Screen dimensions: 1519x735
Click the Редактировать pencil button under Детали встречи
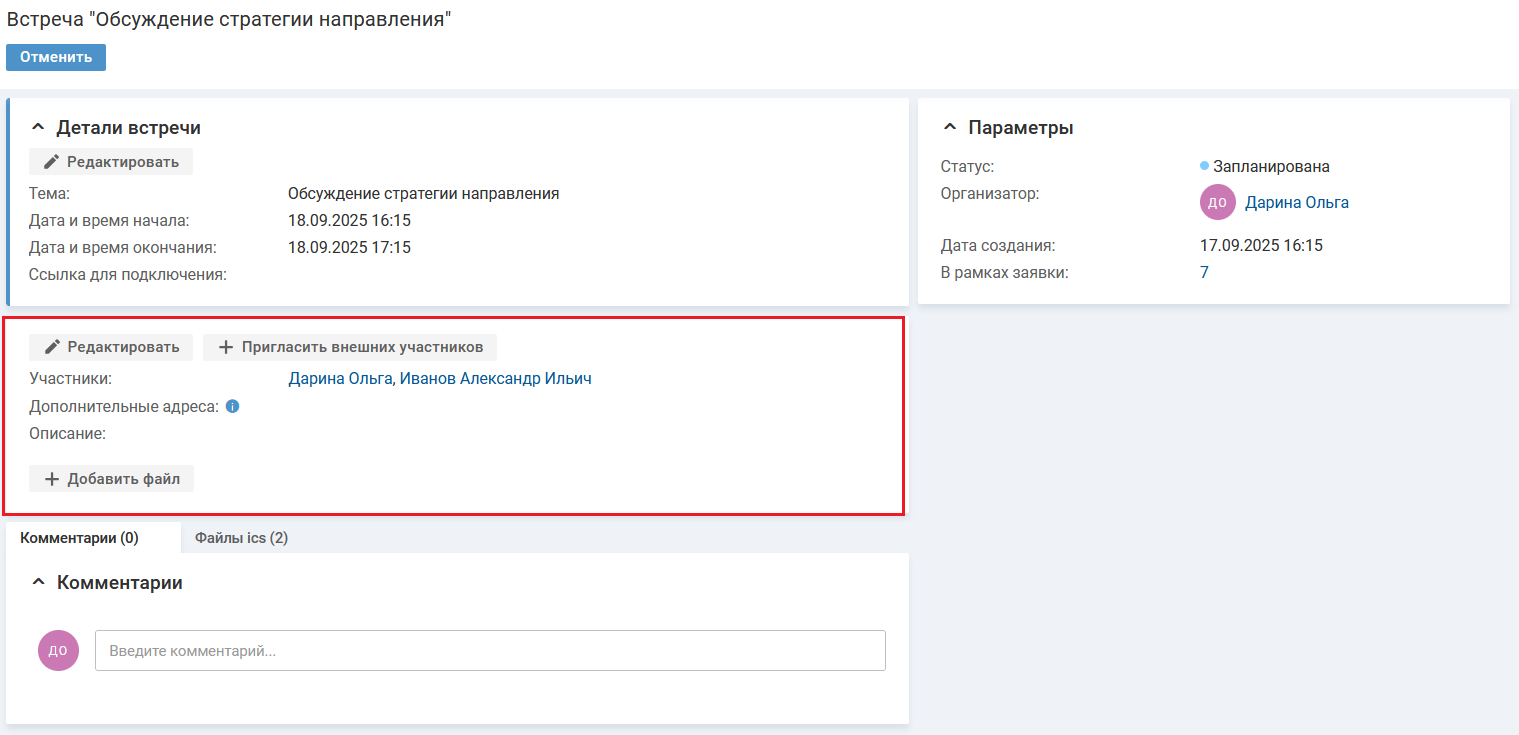(111, 162)
